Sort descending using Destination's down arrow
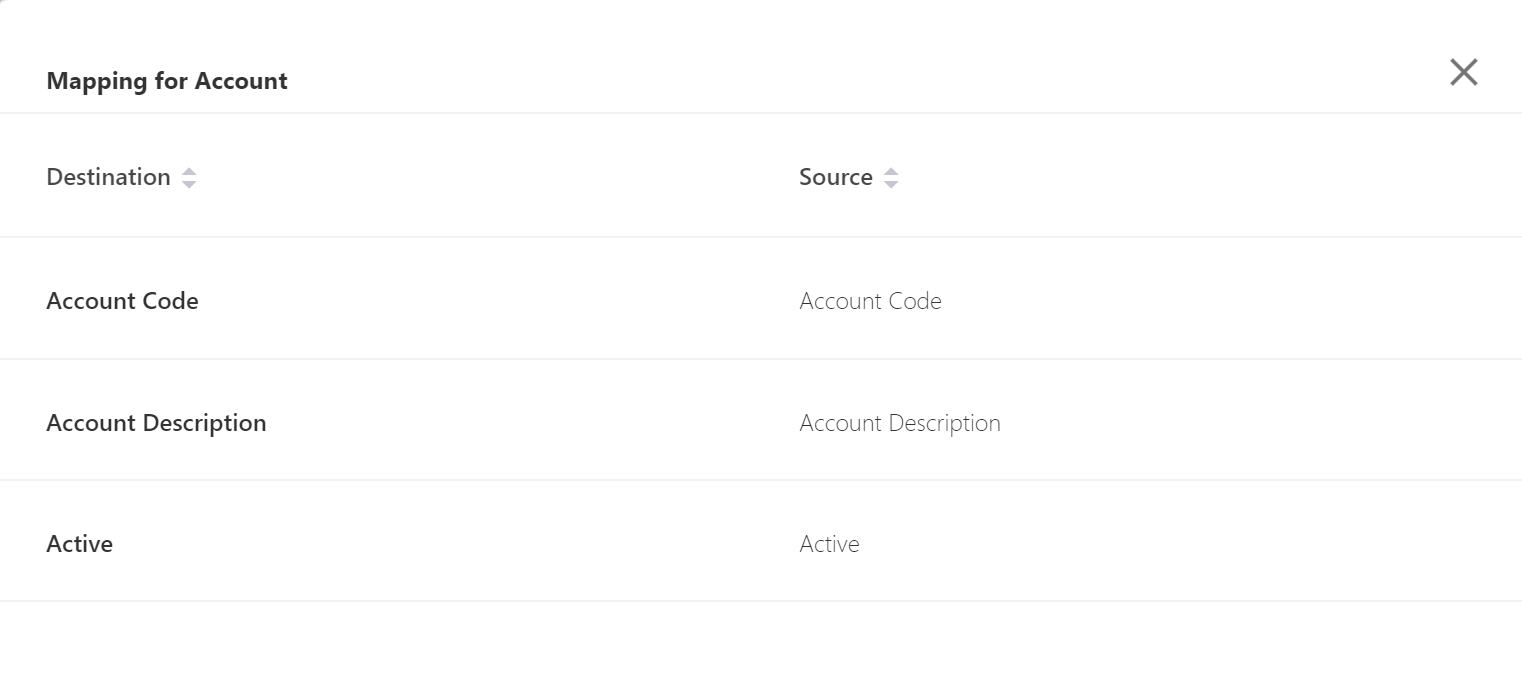The image size is (1522, 674). [189, 185]
